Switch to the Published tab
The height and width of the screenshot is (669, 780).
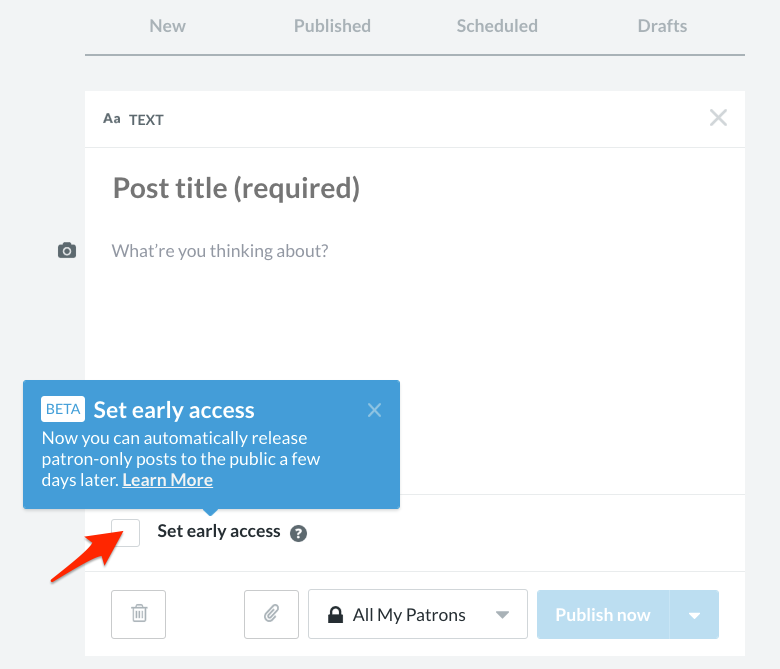tap(332, 26)
